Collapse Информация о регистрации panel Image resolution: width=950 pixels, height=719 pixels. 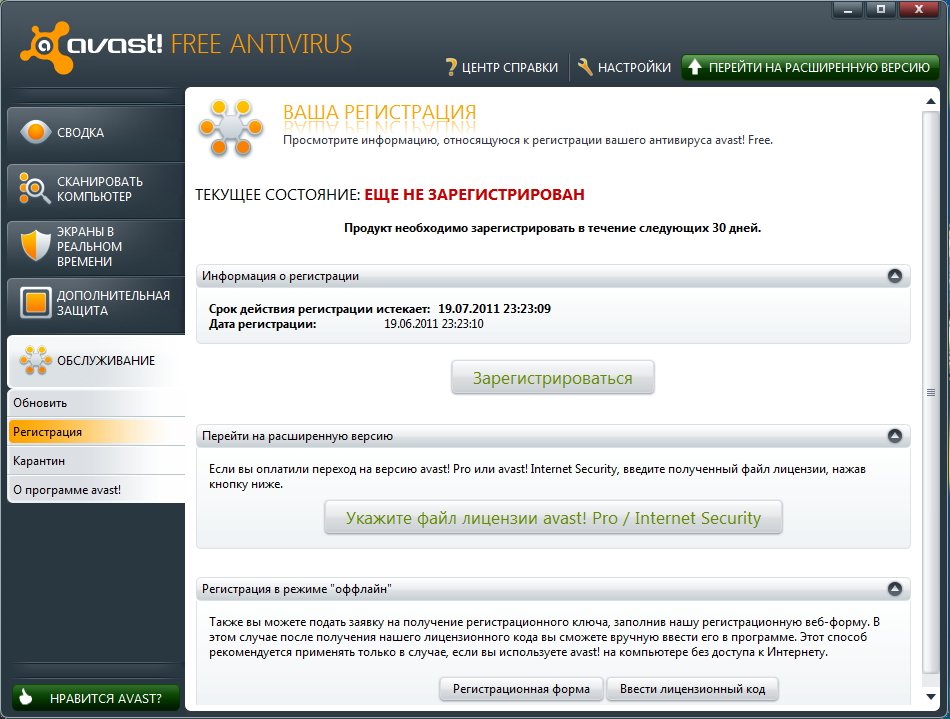(x=895, y=276)
